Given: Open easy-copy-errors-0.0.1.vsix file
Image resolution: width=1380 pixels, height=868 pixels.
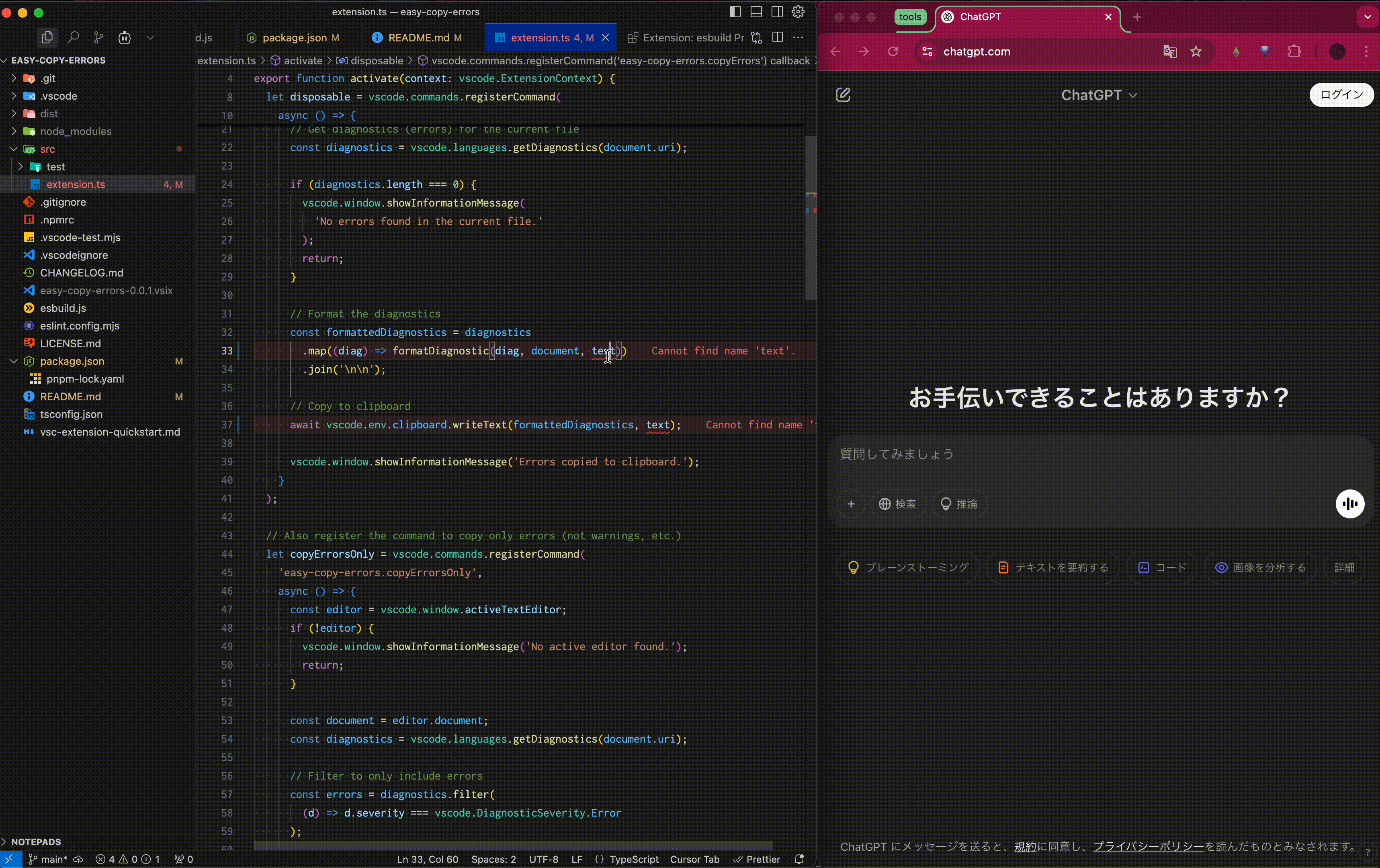Looking at the screenshot, I should 97,291.
